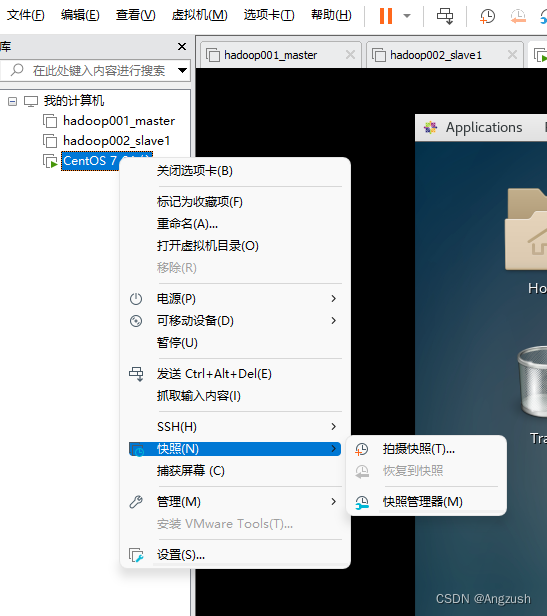Screen dimensions: 547x616
Task: Click the icon beside 发送 Ctrl+Alt+Del(E)
Action: tap(136, 374)
